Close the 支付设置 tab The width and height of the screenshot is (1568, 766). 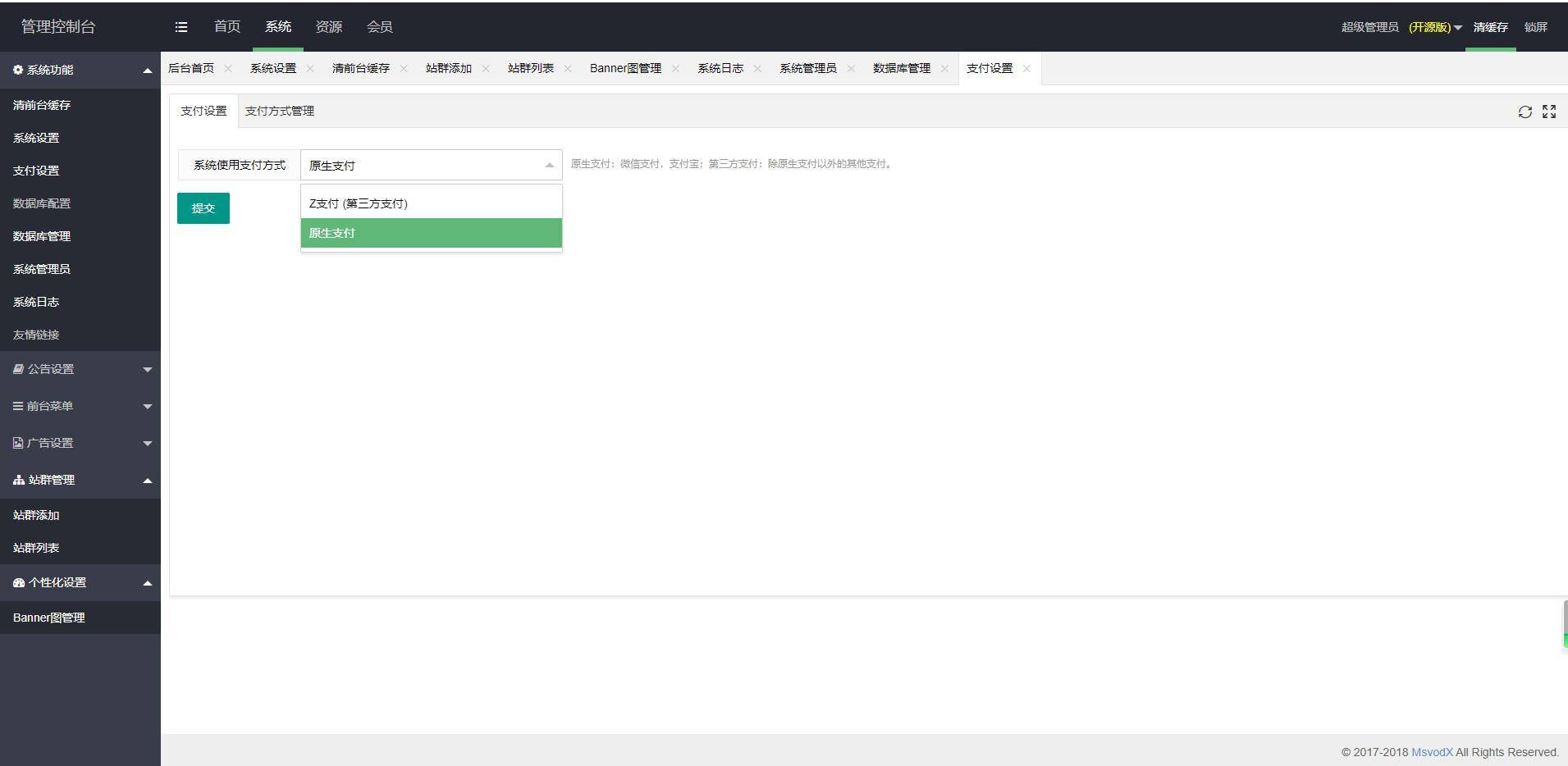[x=1026, y=69]
